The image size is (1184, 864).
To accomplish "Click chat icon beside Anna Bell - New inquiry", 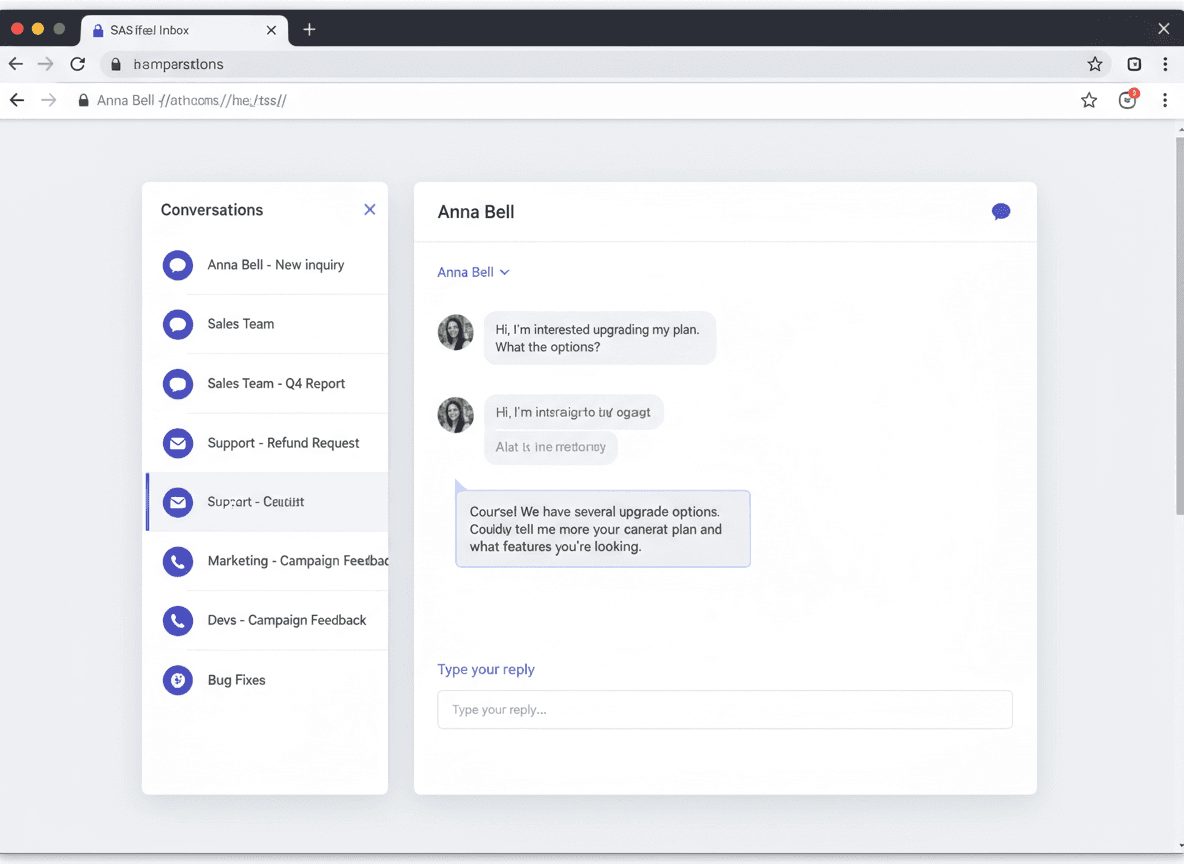I will [x=178, y=265].
